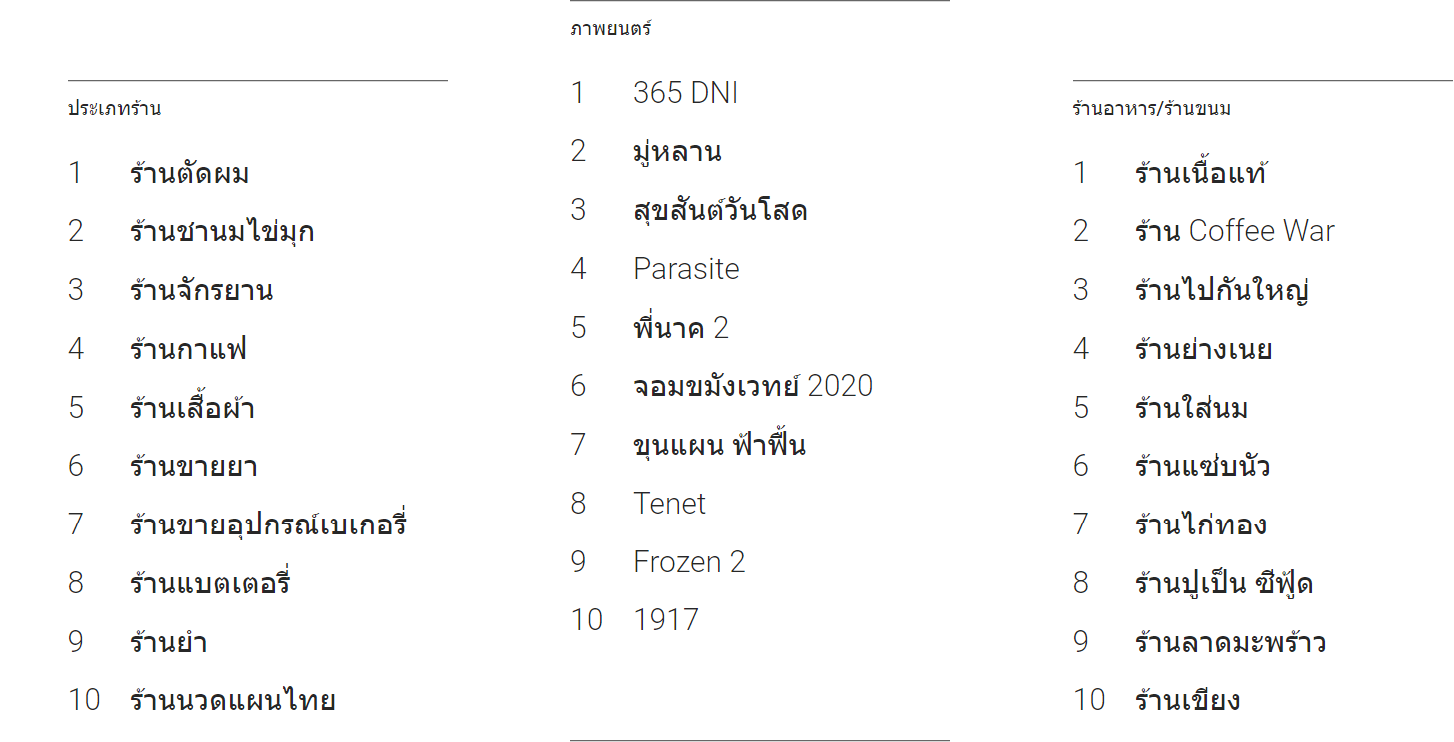Screen dimensions: 1454x742
Task: Select ร้านจักรยาน in shop types list
Action: (x=201, y=291)
